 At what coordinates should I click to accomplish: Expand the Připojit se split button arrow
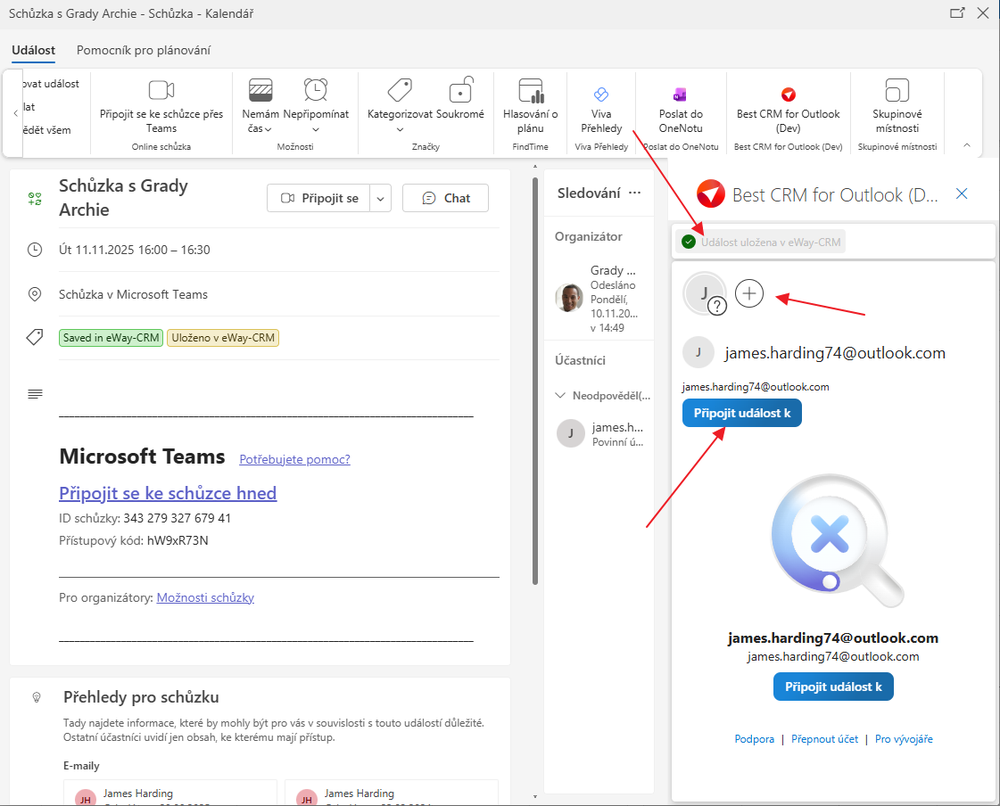tap(380, 198)
